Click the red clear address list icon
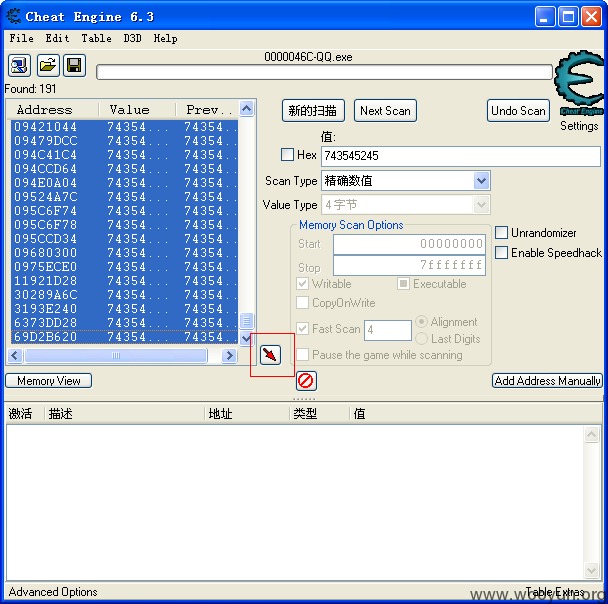 (306, 381)
